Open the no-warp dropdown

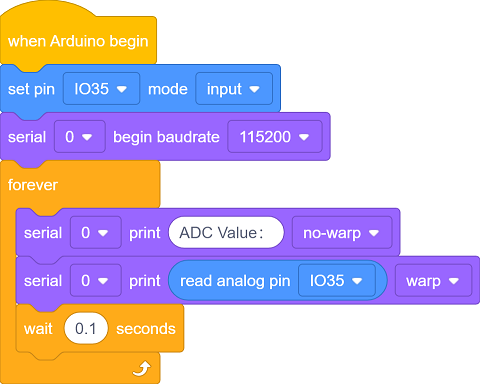(342, 233)
